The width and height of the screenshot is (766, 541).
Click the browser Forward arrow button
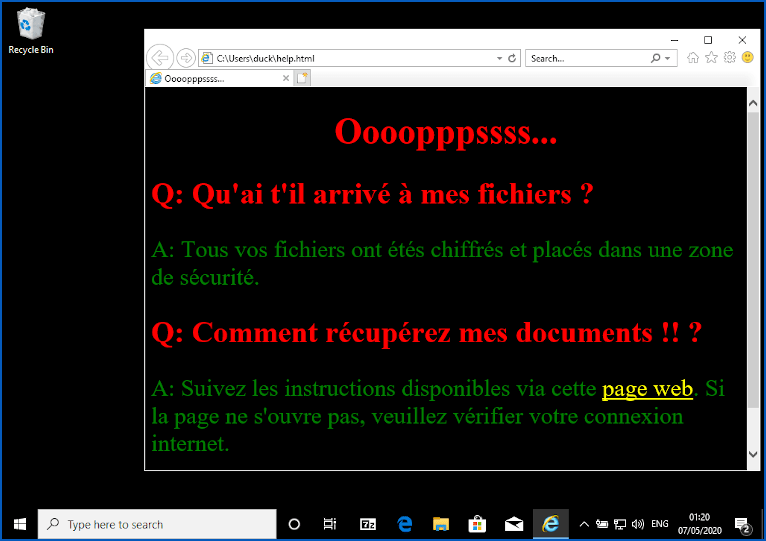(185, 58)
